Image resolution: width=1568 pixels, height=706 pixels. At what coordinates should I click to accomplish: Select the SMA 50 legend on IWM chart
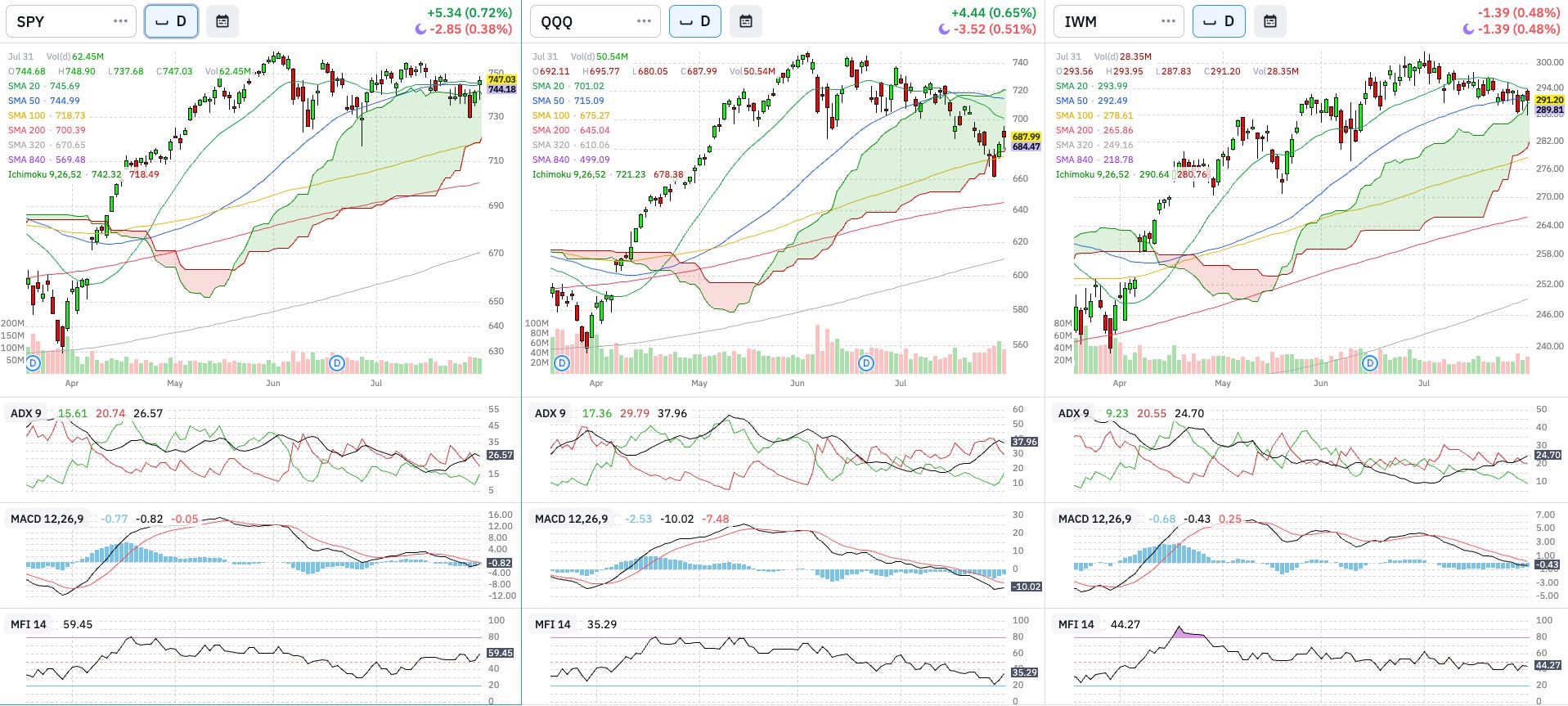(x=1091, y=101)
